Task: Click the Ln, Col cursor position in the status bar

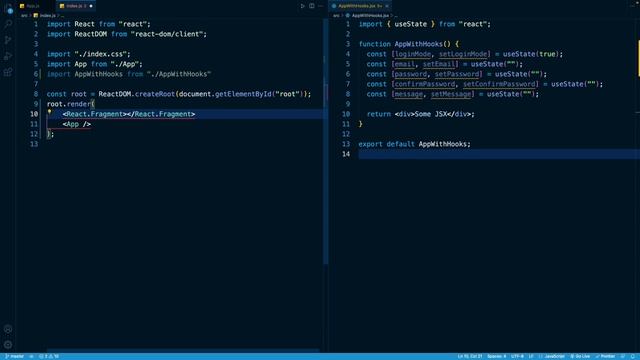Action: point(470,356)
